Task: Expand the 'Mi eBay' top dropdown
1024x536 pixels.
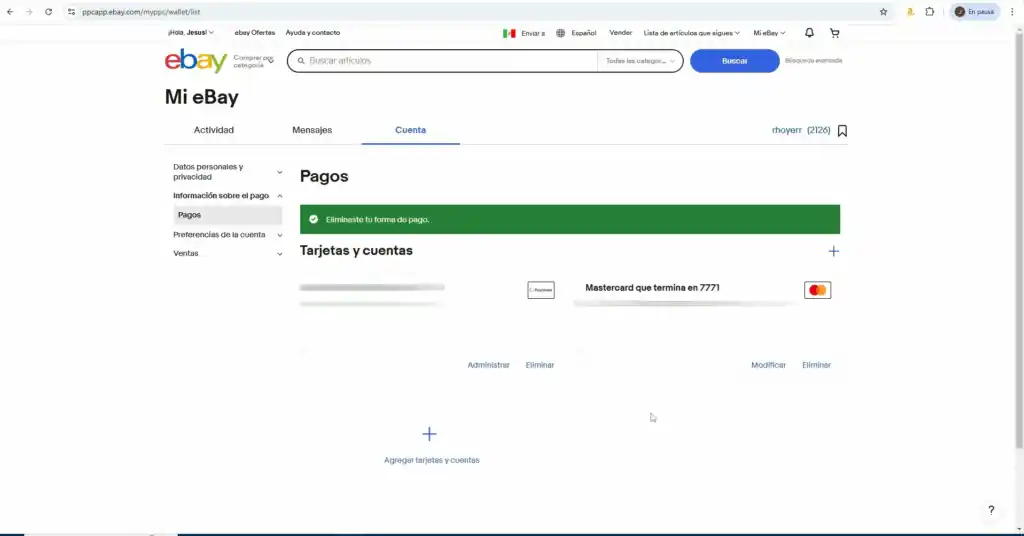Action: point(769,33)
